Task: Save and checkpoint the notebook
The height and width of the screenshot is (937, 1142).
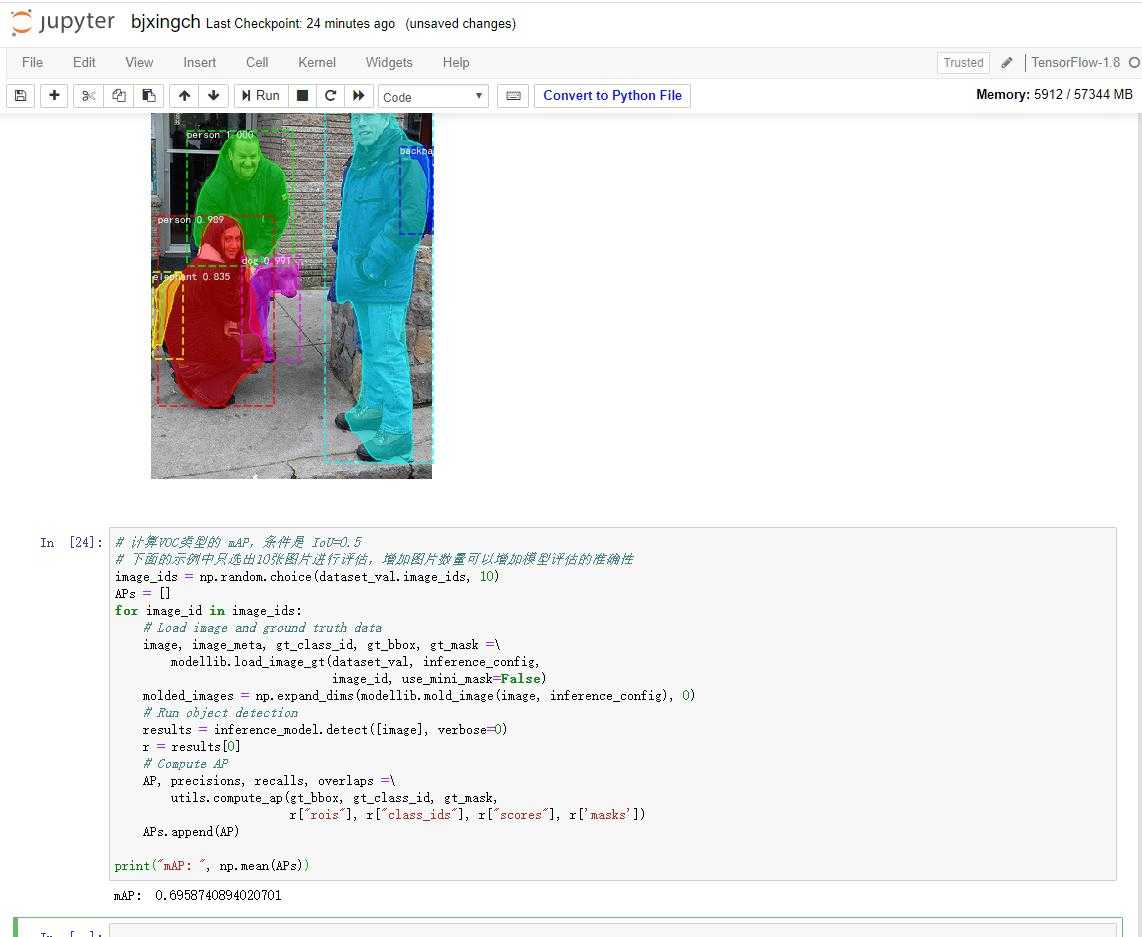Action: (20, 96)
